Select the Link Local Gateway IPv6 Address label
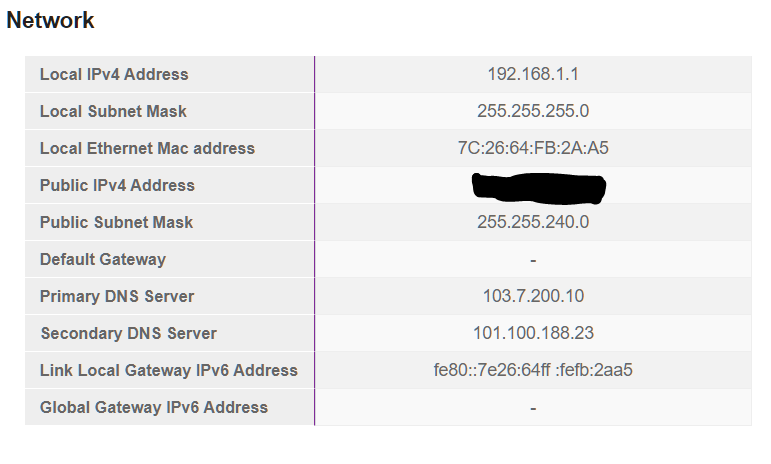Image resolution: width=771 pixels, height=464 pixels. click(169, 370)
